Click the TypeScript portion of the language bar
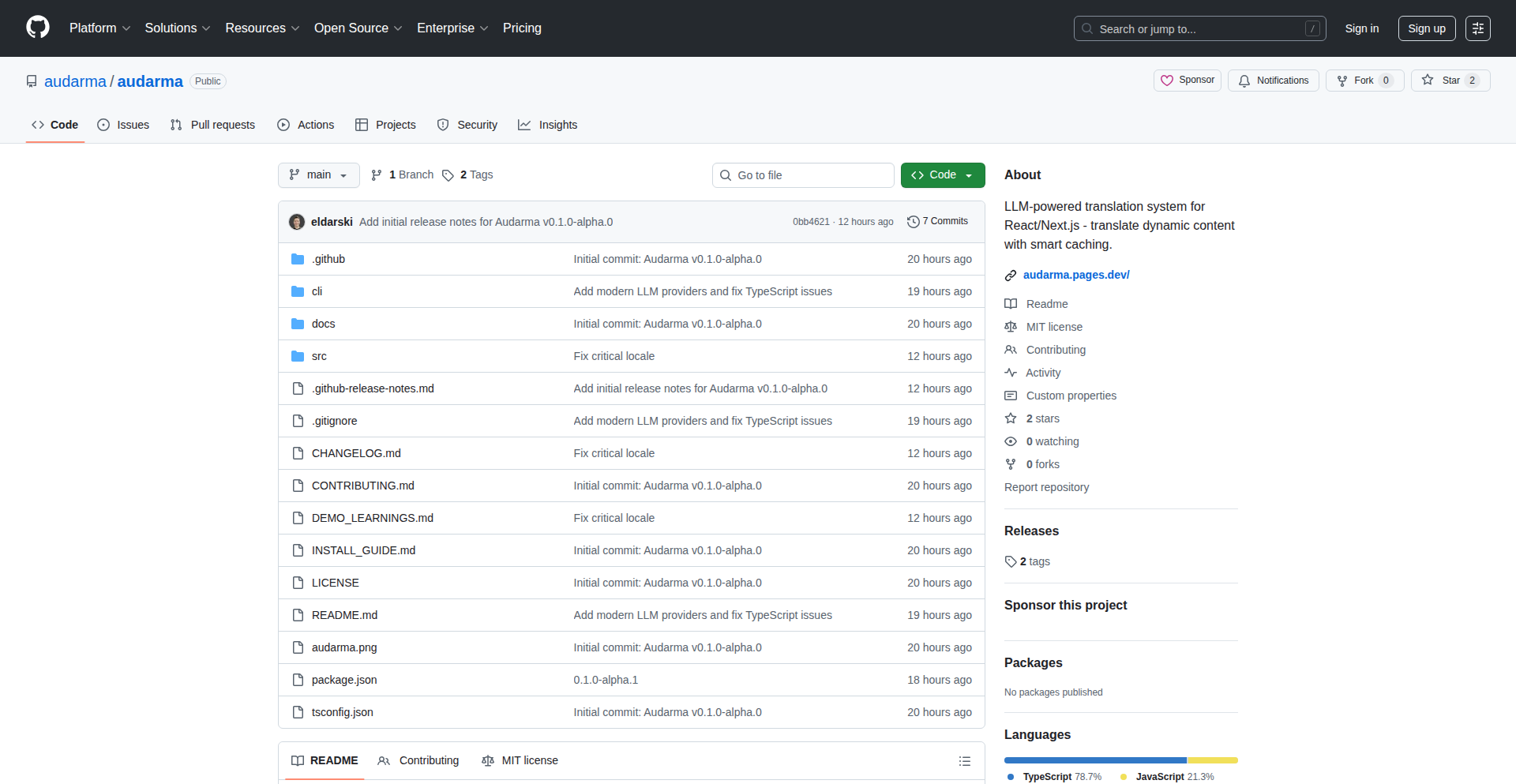 click(x=1090, y=760)
